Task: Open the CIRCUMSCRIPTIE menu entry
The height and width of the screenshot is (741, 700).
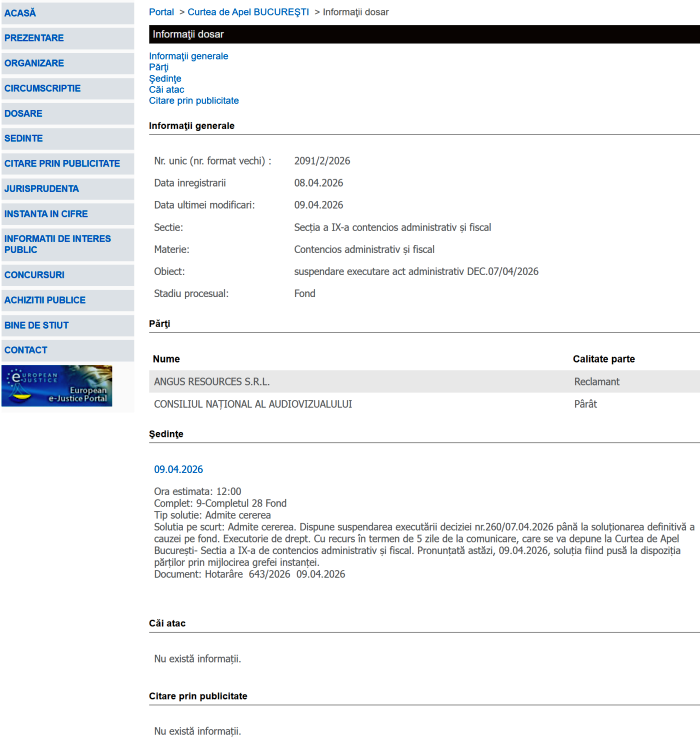Action: (x=42, y=88)
